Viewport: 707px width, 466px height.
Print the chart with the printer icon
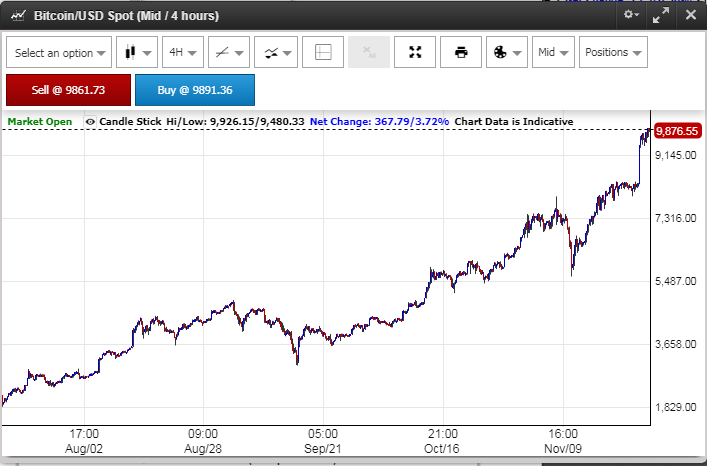pos(461,52)
